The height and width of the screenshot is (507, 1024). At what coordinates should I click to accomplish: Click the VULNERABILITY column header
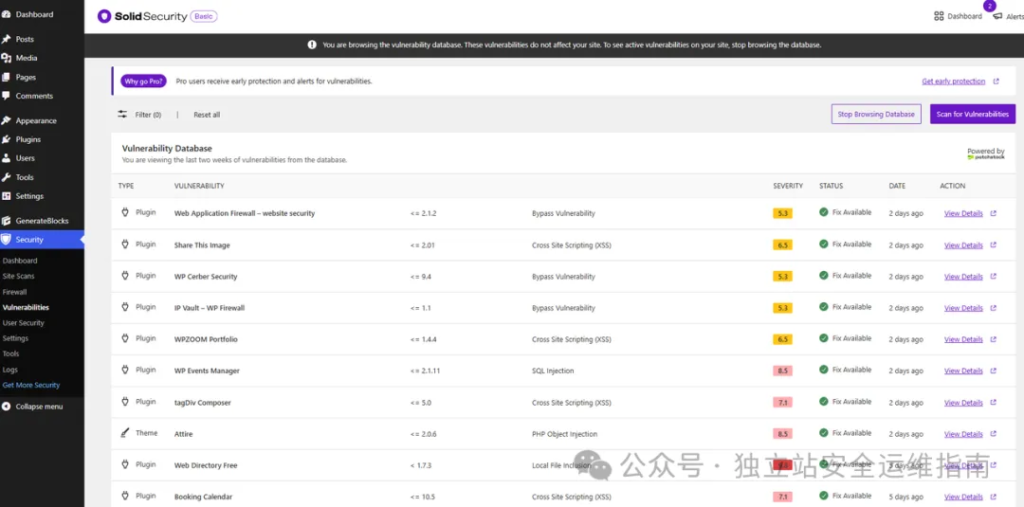coord(199,186)
